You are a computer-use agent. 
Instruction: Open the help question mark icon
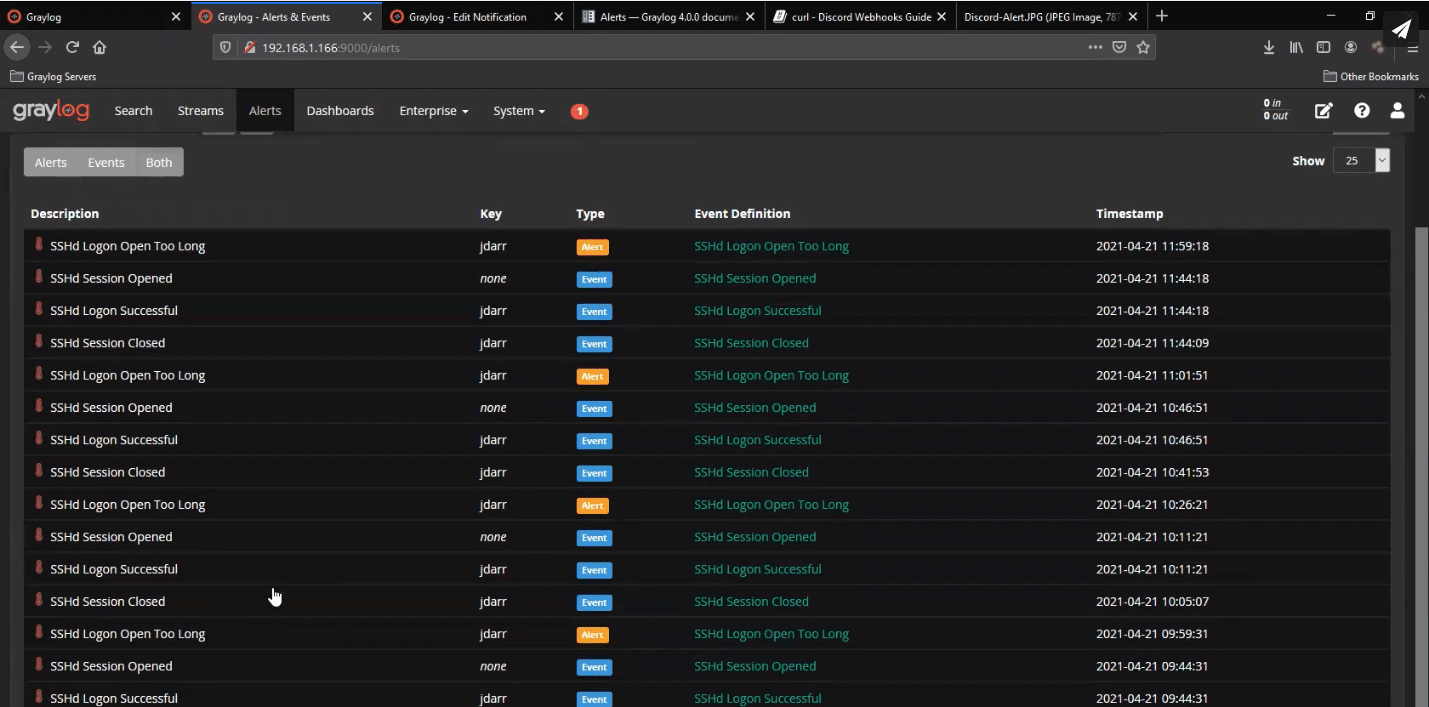pos(1361,111)
